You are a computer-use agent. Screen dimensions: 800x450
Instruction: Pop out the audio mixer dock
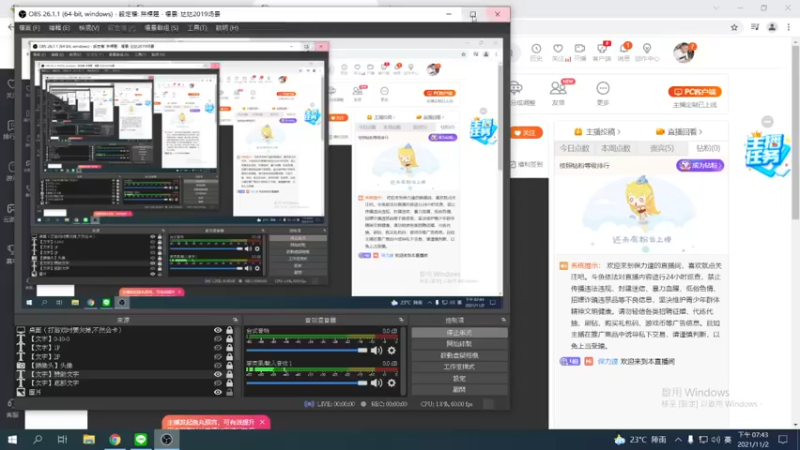[401, 320]
